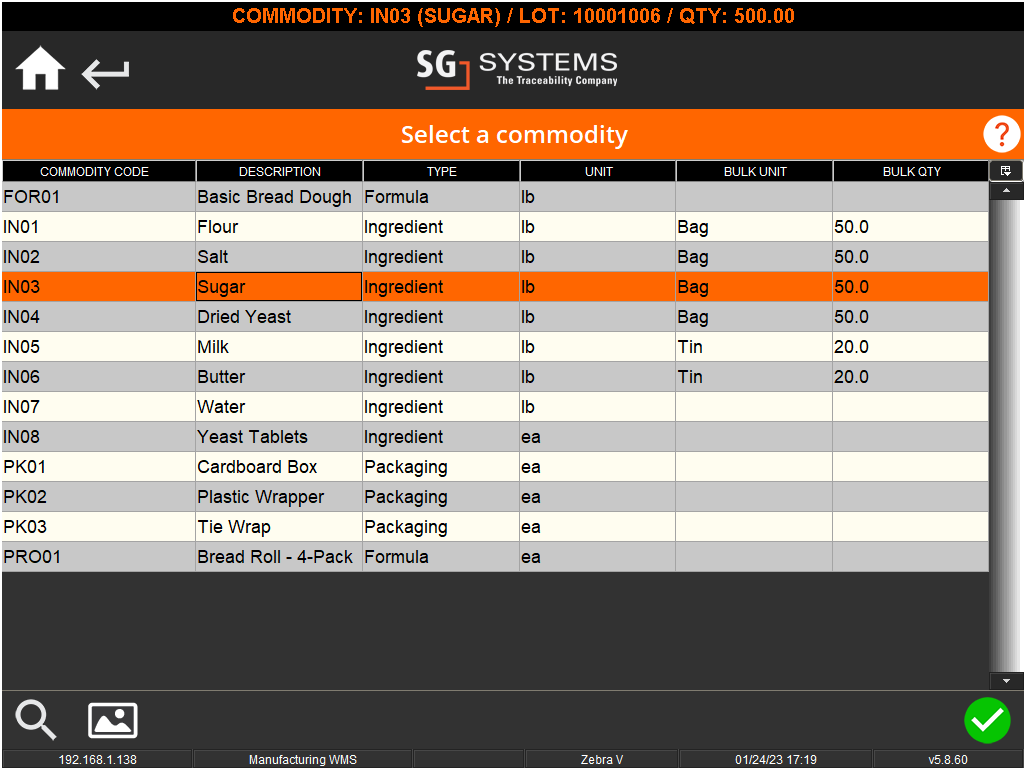Image resolution: width=1026 pixels, height=770 pixels.
Task: Click the scrollbar down arrow
Action: [x=1007, y=680]
